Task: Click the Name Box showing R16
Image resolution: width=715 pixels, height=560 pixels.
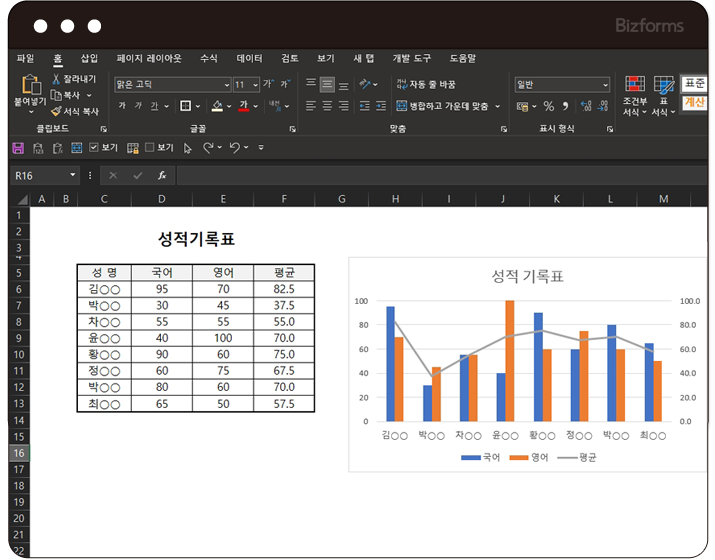Action: [x=38, y=175]
